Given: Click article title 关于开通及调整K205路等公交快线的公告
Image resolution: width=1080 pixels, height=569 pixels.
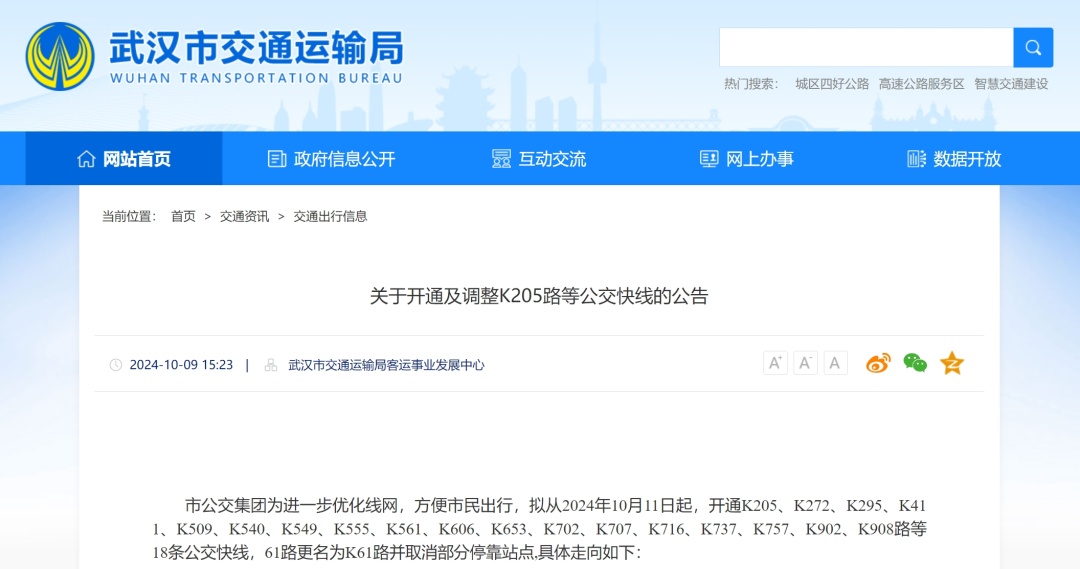Looking at the screenshot, I should pyautogui.click(x=539, y=296).
